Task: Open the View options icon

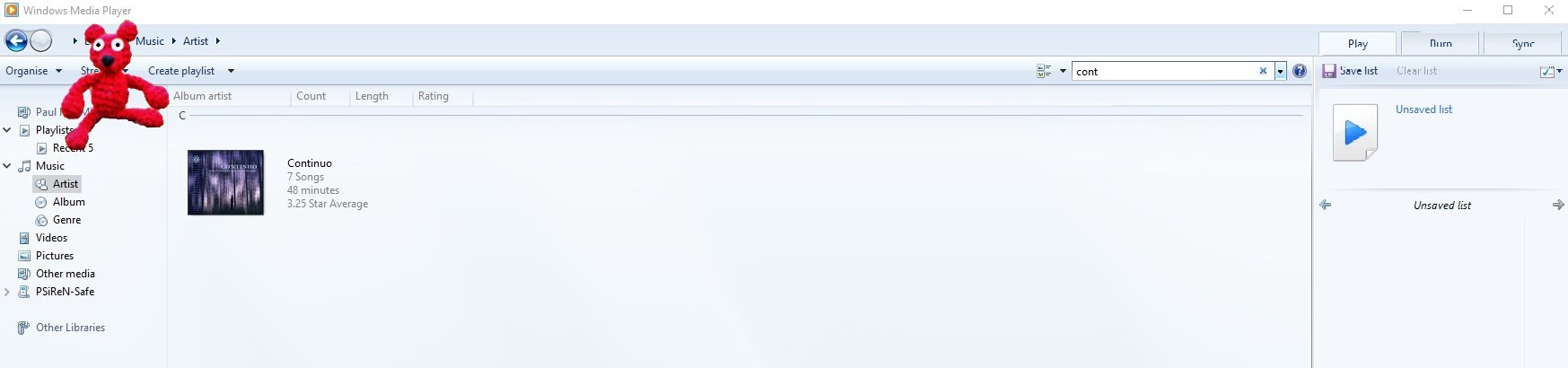Action: (x=1044, y=71)
